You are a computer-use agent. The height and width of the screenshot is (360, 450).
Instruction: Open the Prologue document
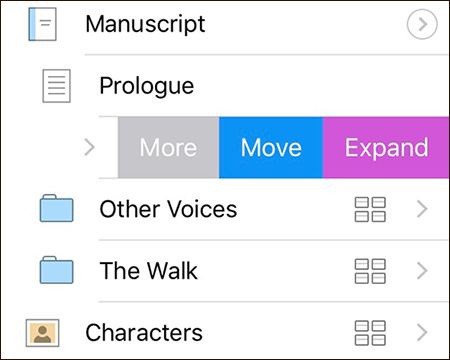tap(147, 86)
